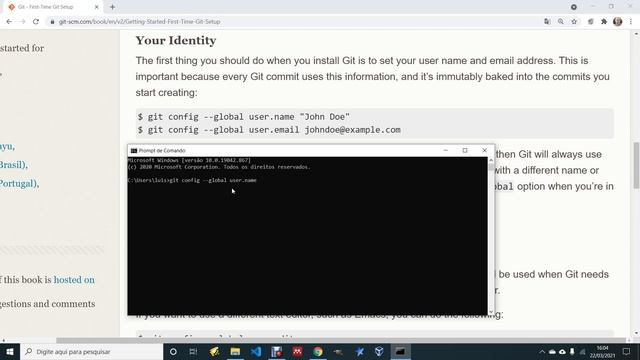
Task: Click the git config user.name code line
Action: coord(244,117)
